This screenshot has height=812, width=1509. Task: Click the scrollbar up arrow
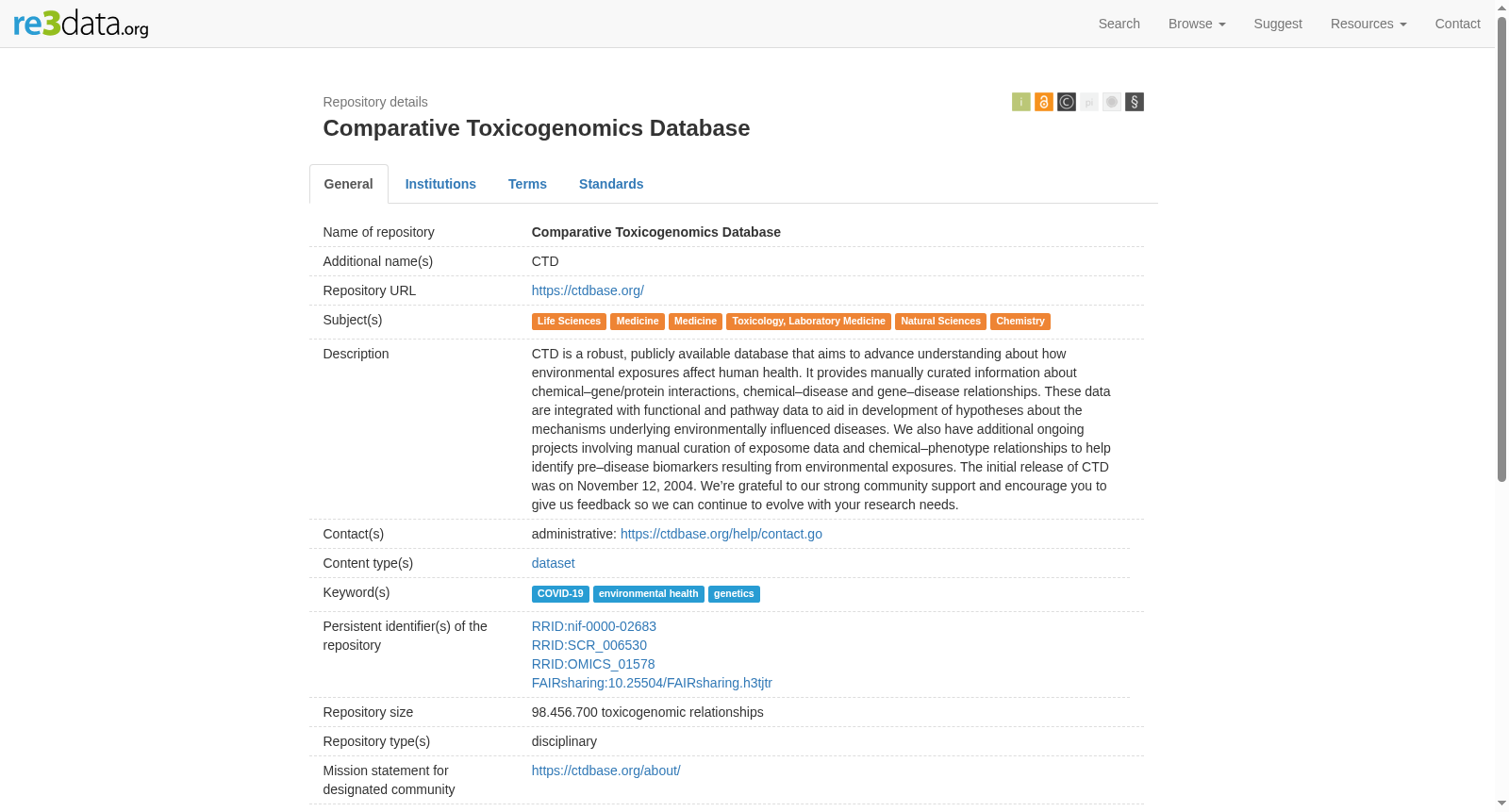click(x=1501, y=8)
